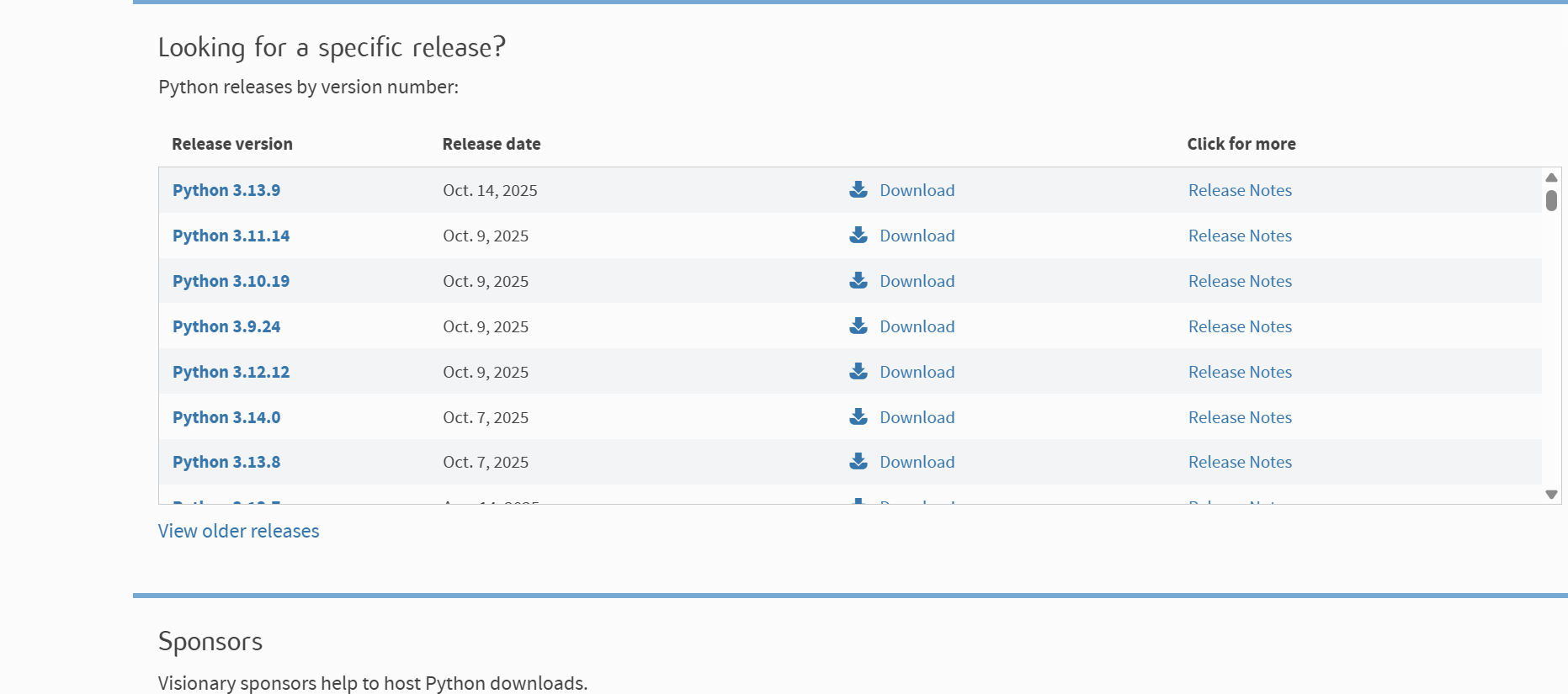
Task: Click the release list scrollbar thumb
Action: tap(1551, 200)
